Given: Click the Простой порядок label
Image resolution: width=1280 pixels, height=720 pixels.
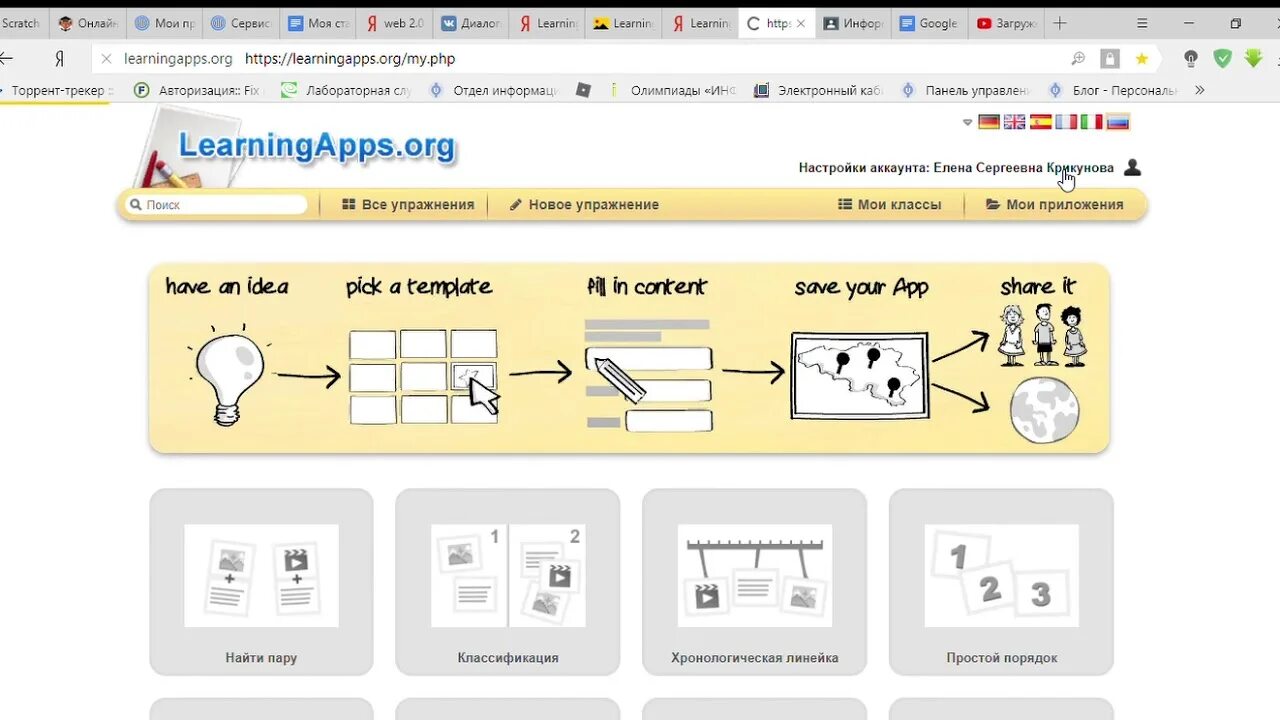Looking at the screenshot, I should coord(1002,658).
